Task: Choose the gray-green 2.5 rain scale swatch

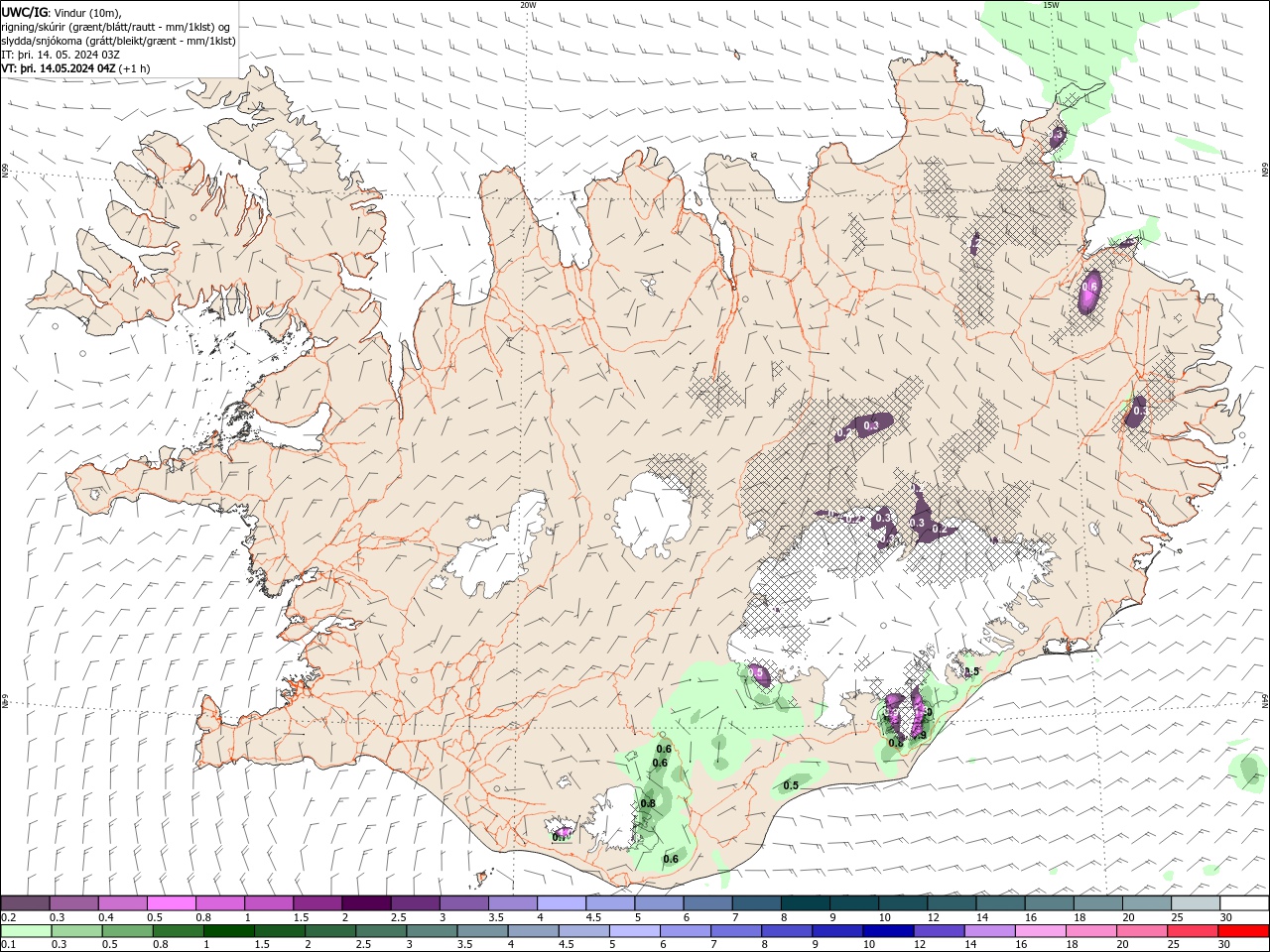Action: 380,931
